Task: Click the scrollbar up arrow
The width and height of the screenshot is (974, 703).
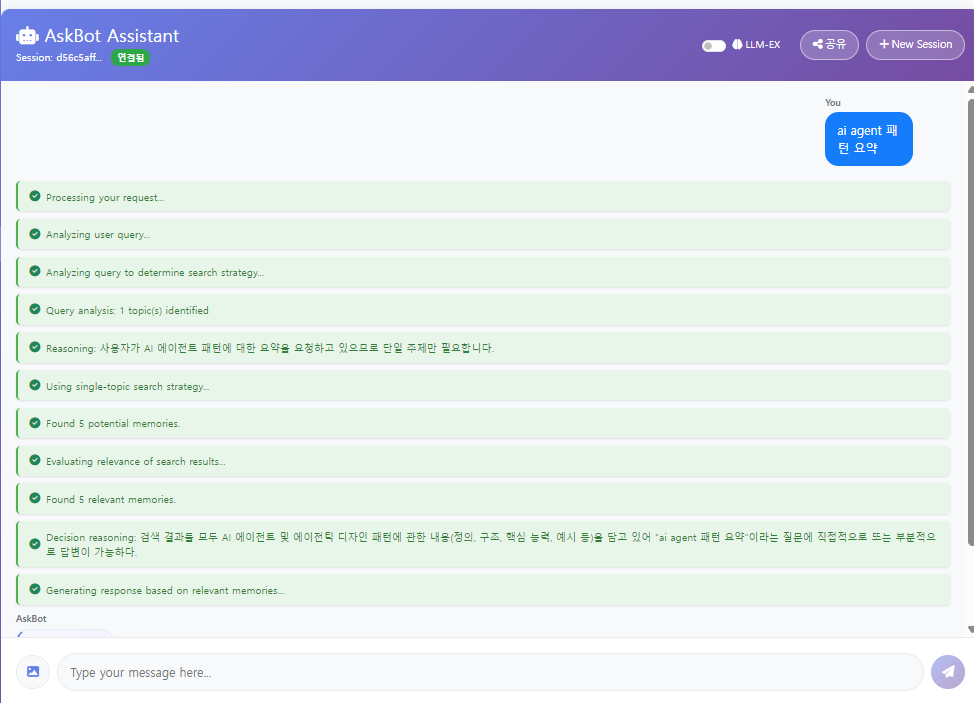Action: click(x=970, y=90)
